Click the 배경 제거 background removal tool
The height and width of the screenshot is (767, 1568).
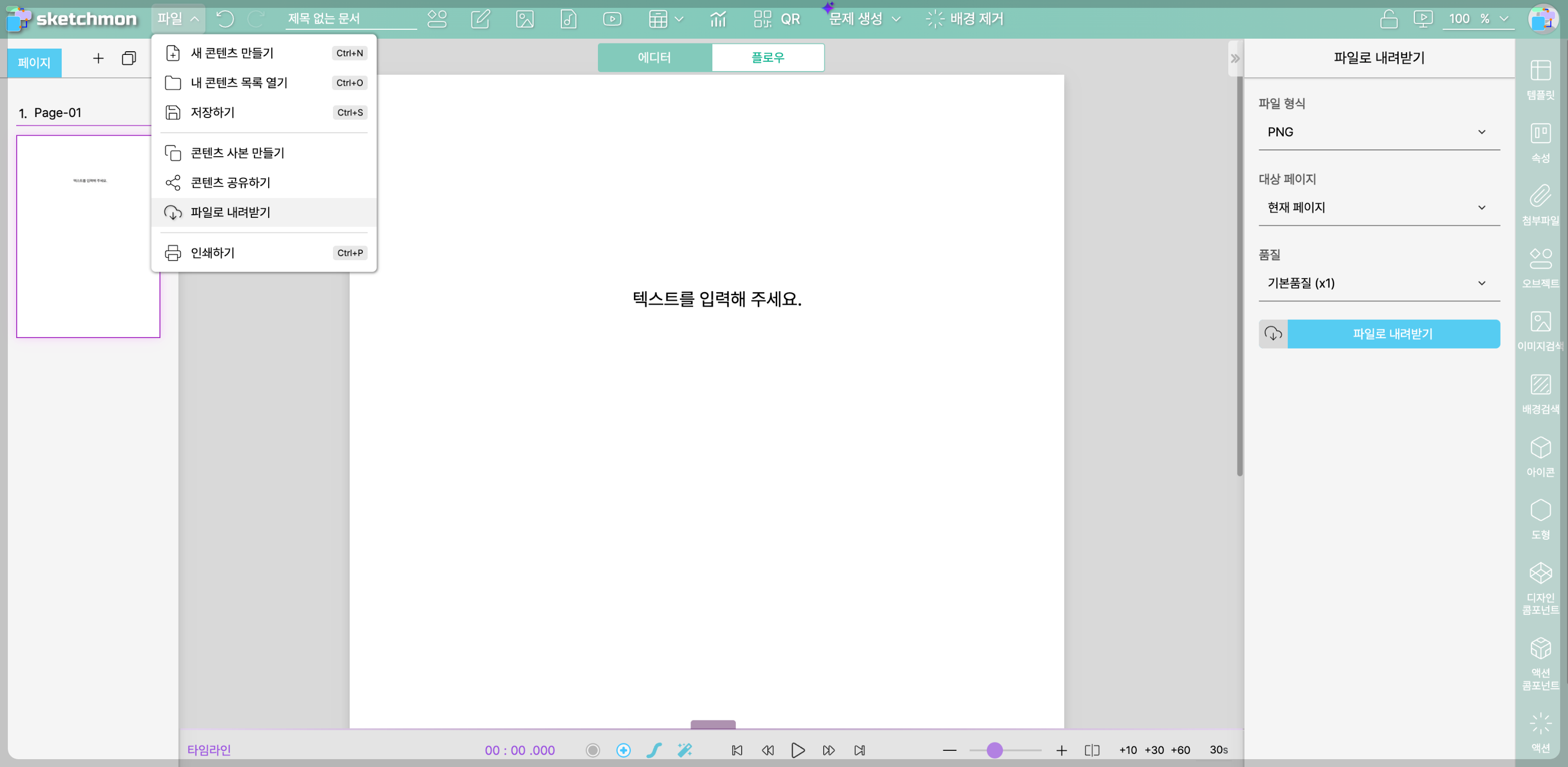pos(964,19)
